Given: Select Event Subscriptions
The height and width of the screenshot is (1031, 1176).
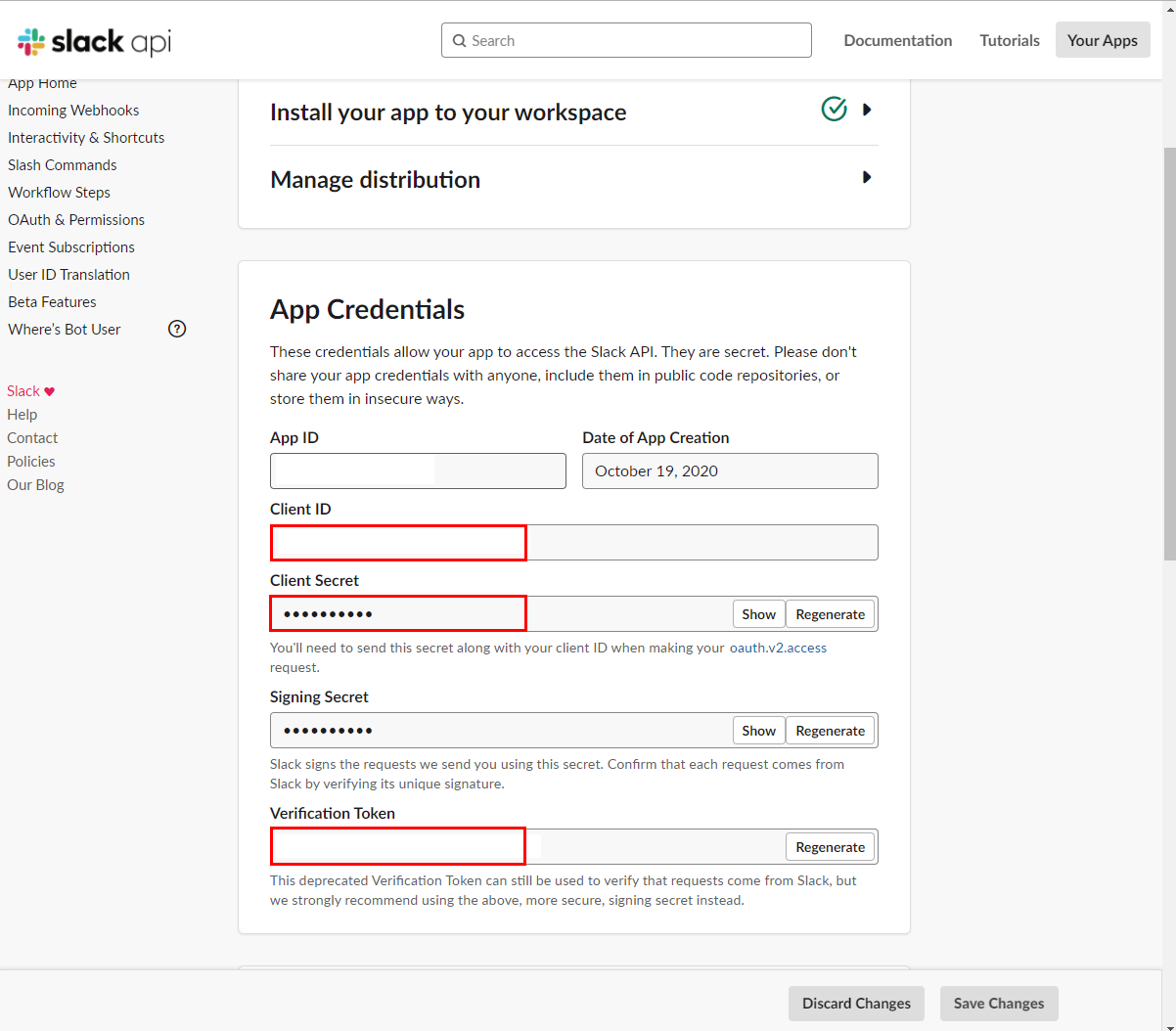Looking at the screenshot, I should 71,247.
